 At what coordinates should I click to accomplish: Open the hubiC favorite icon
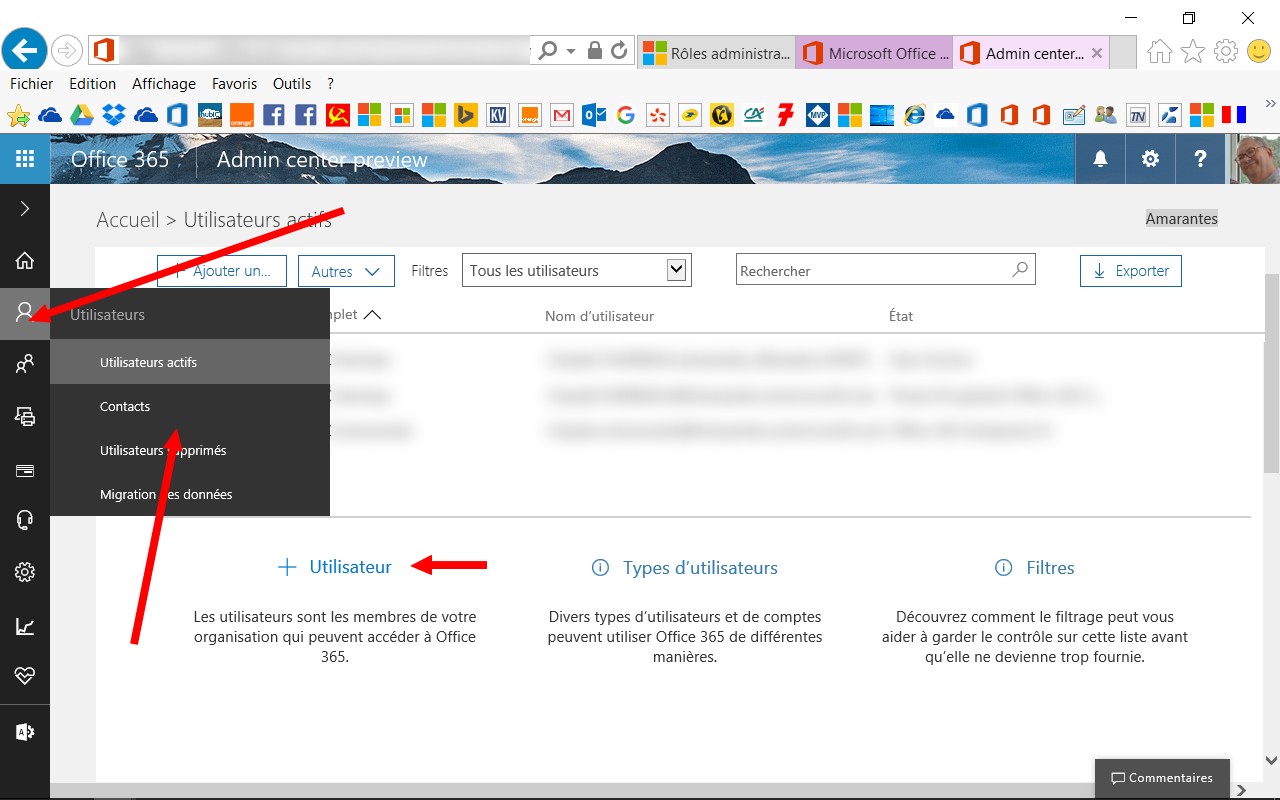pyautogui.click(x=210, y=115)
